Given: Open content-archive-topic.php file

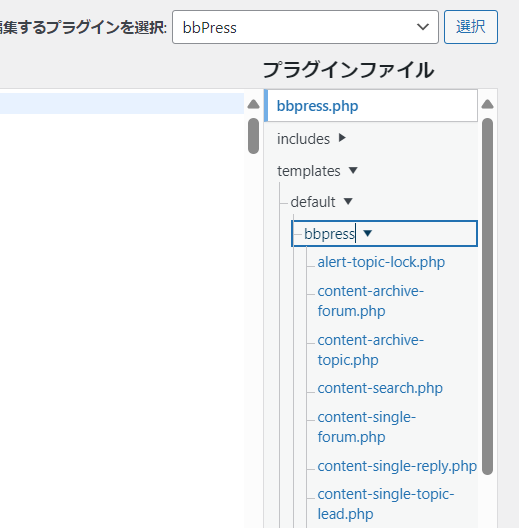Looking at the screenshot, I should [x=370, y=350].
